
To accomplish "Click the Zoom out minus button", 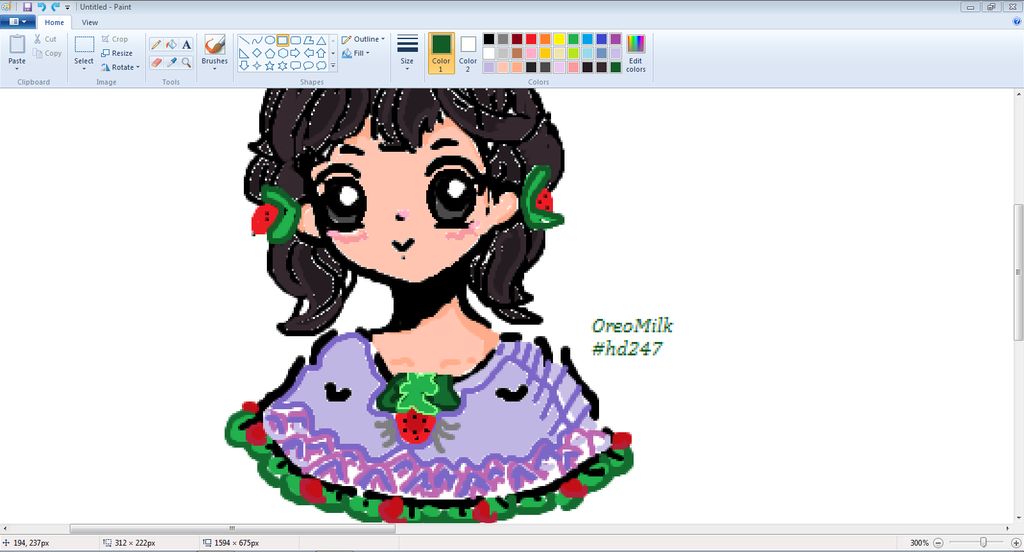I will tap(938, 543).
